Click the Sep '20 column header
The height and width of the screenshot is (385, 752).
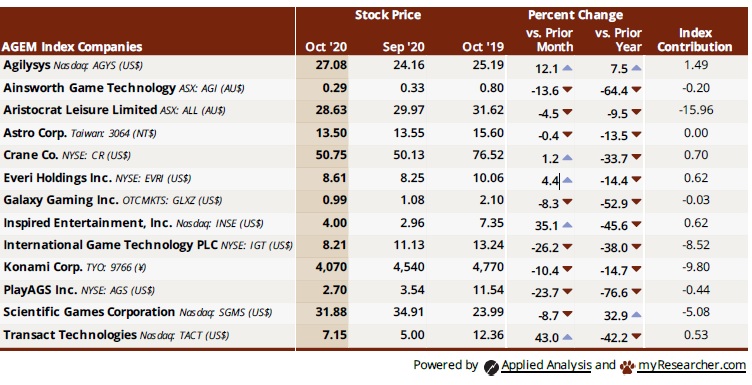tap(403, 47)
